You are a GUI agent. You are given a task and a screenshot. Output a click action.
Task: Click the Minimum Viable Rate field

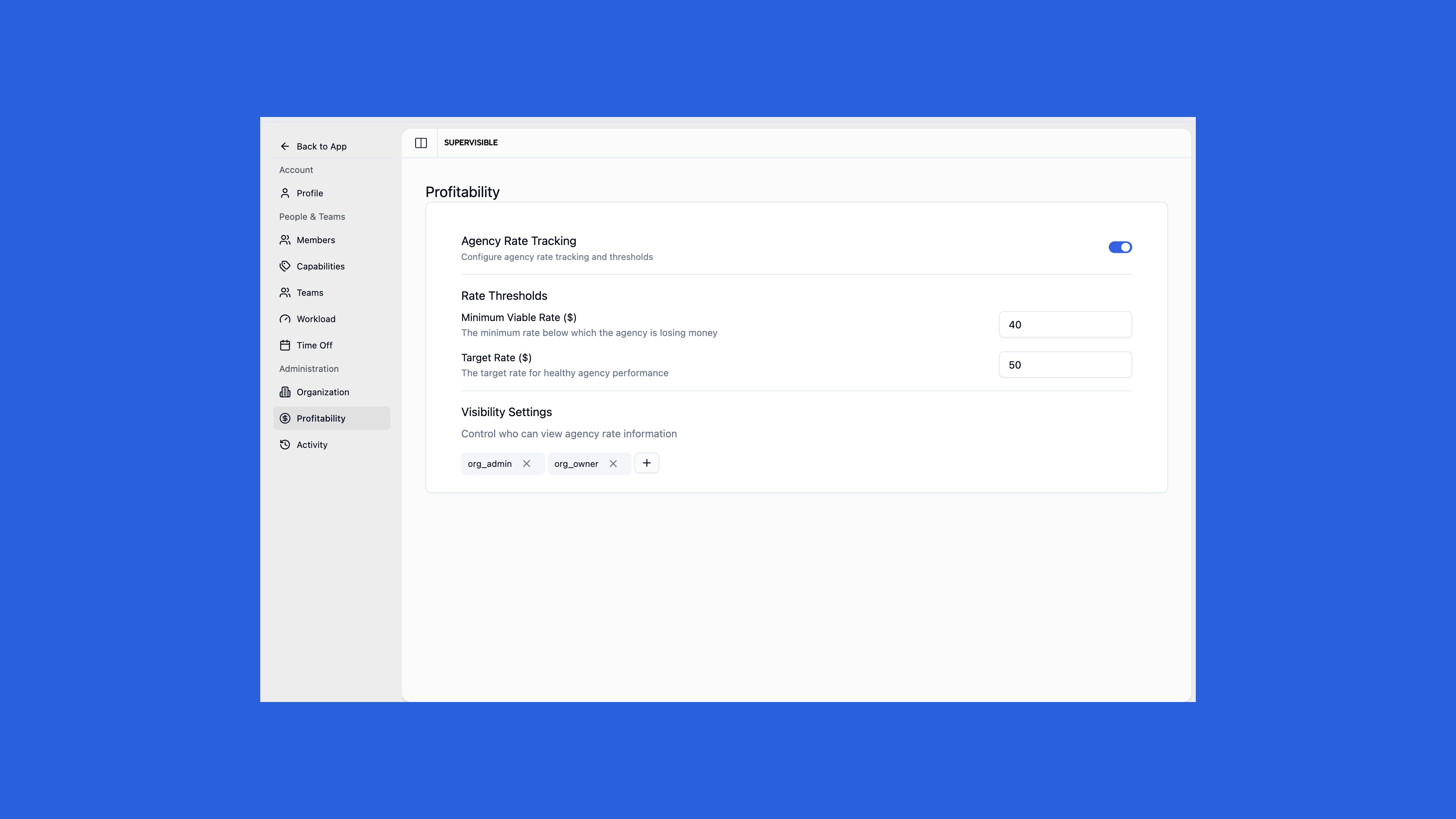pyautogui.click(x=1065, y=325)
